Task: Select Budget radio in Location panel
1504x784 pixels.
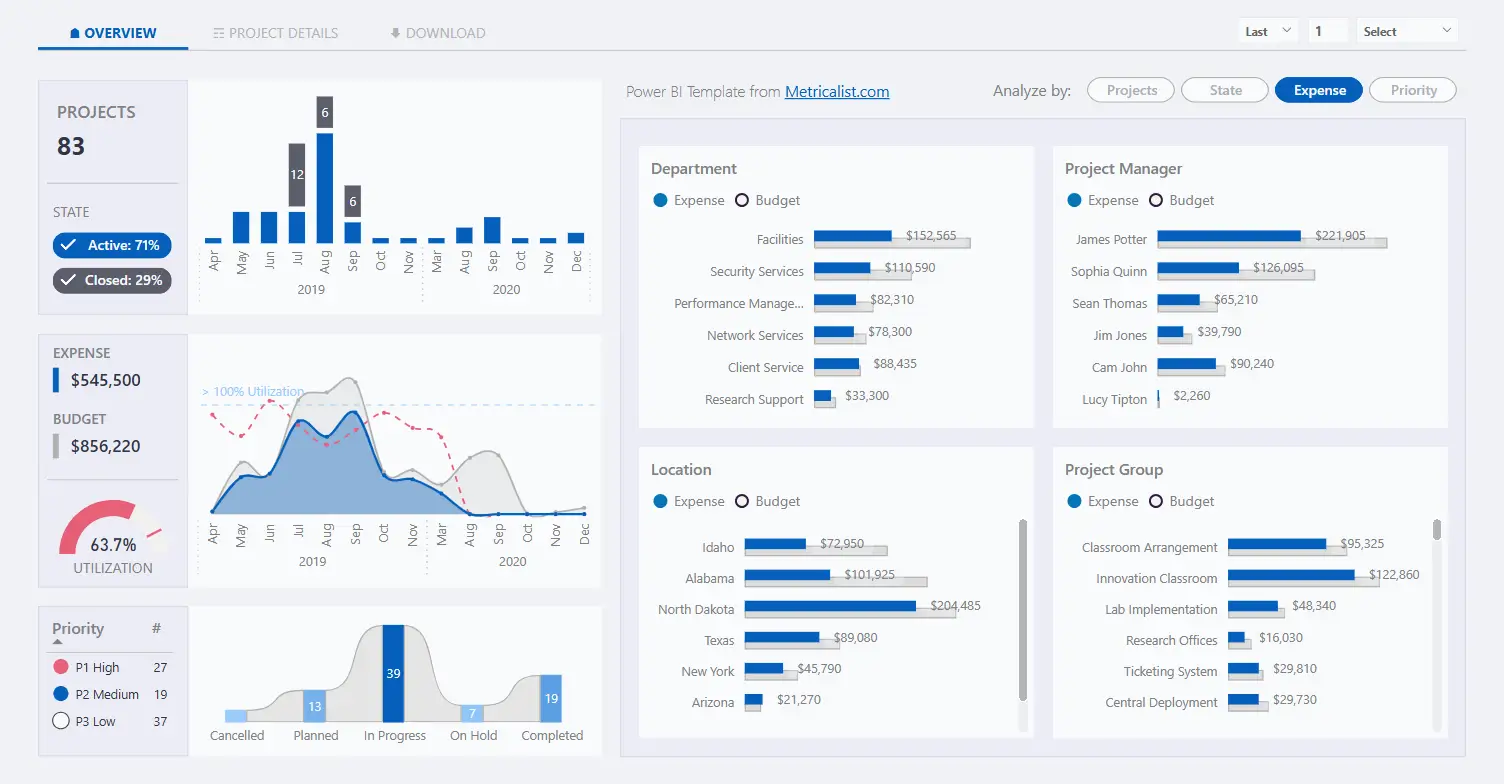Action: coord(742,501)
